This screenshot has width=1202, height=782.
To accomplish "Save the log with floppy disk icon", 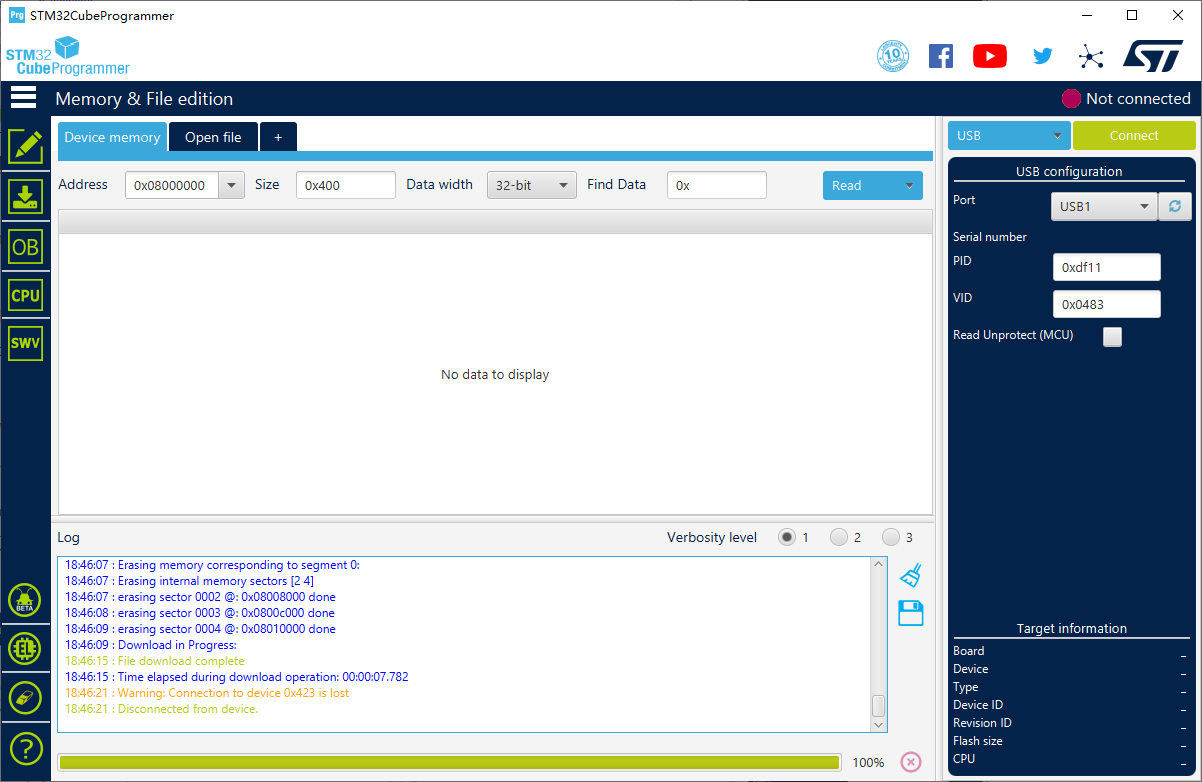I will 910,613.
